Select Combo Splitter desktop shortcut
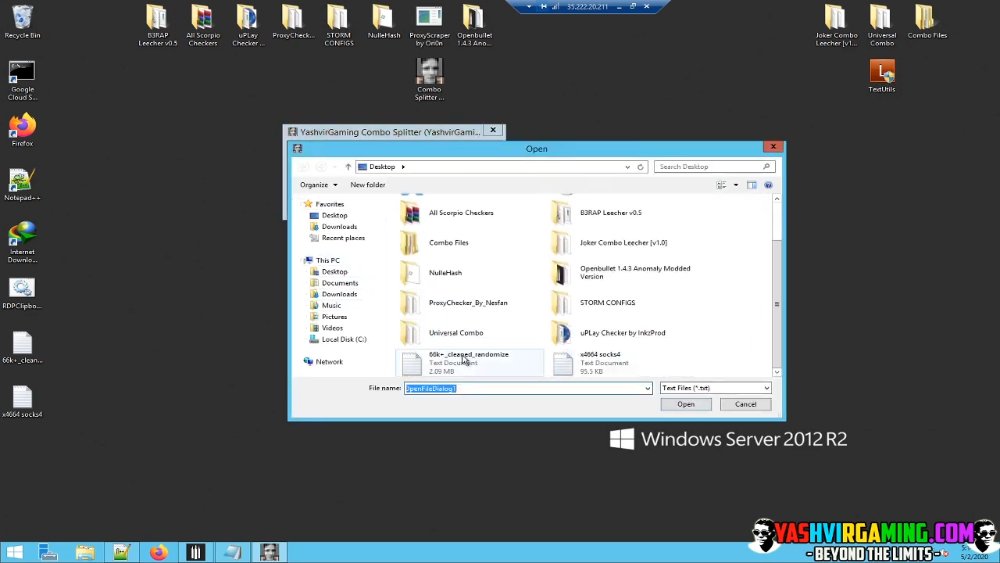The width and height of the screenshot is (1000, 563). pyautogui.click(x=429, y=79)
